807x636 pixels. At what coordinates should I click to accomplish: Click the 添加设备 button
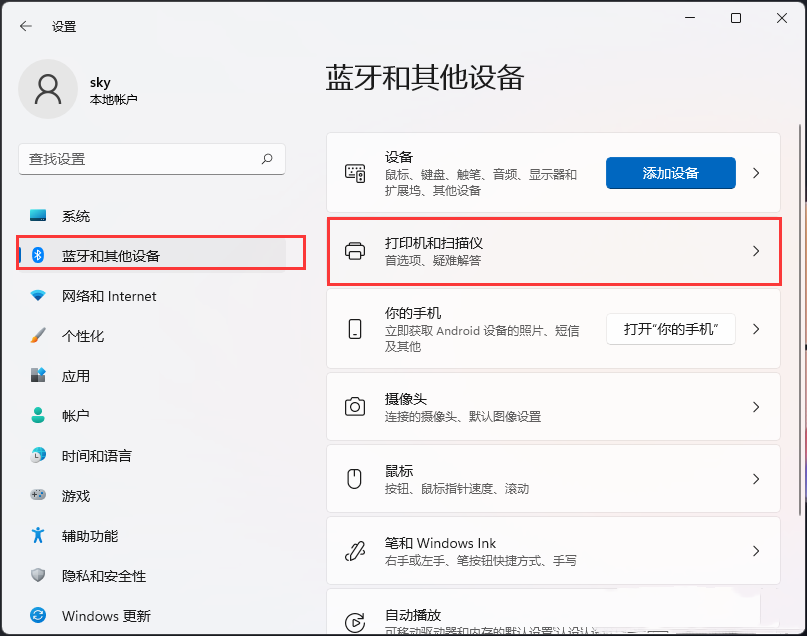[x=670, y=172]
